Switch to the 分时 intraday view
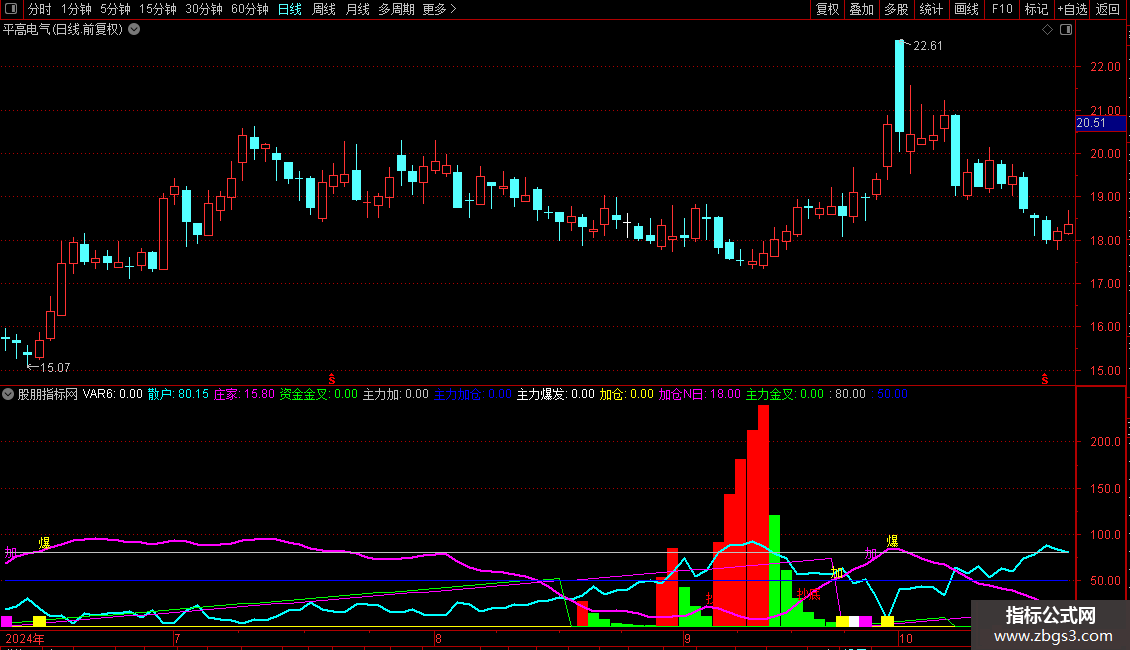 pyautogui.click(x=40, y=9)
